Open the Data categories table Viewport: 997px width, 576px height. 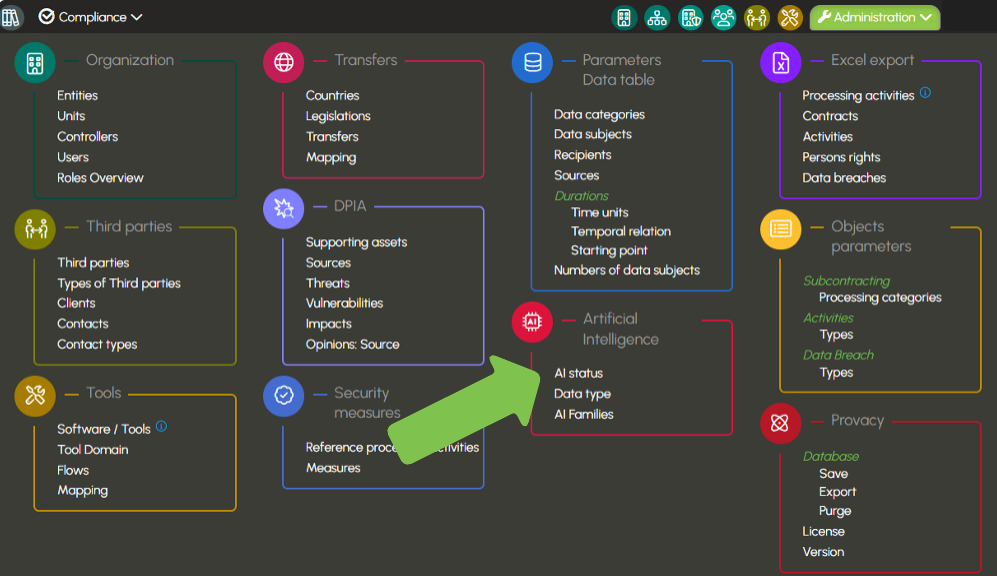pyautogui.click(x=599, y=114)
